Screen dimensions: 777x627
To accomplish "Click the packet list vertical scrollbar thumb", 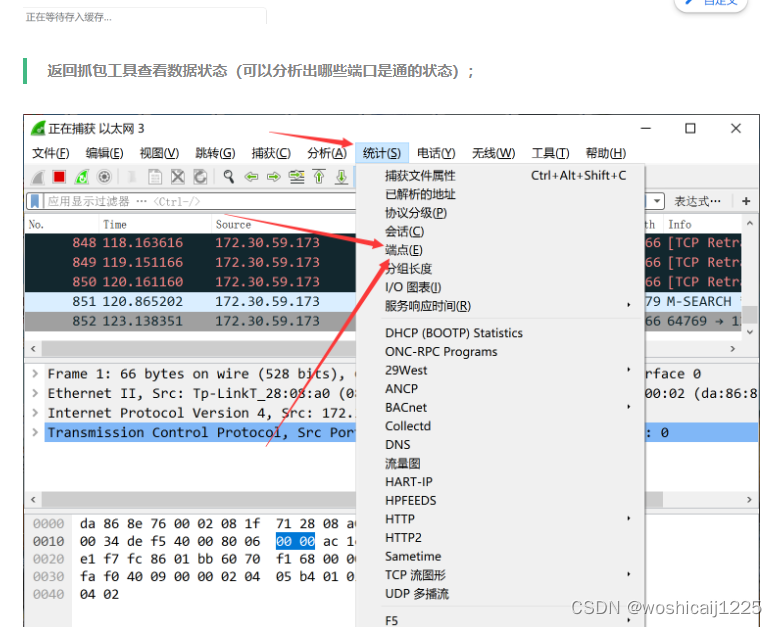I will pos(750,314).
